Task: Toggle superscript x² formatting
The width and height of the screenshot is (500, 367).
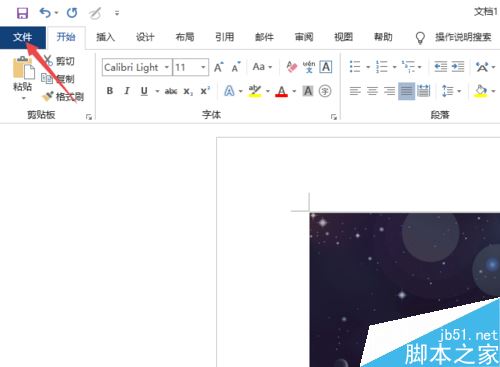Action: tap(205, 91)
